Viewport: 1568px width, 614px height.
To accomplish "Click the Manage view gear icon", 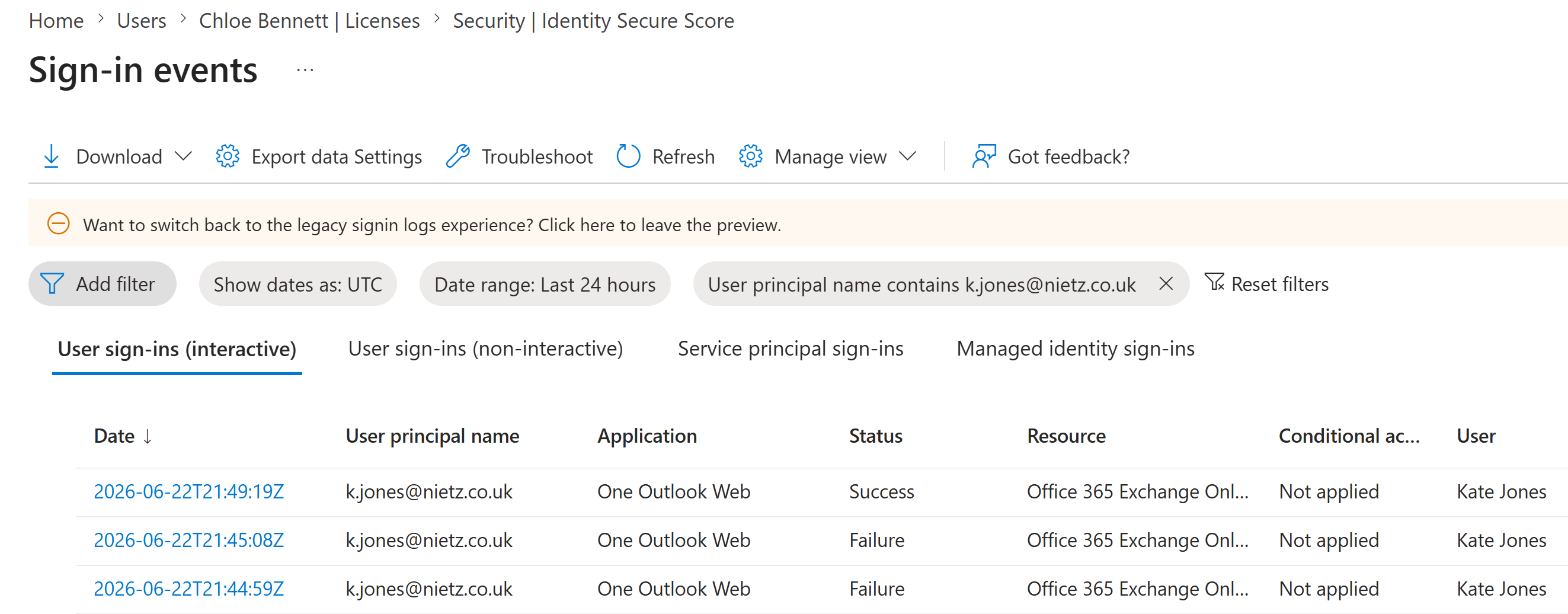I will point(751,156).
